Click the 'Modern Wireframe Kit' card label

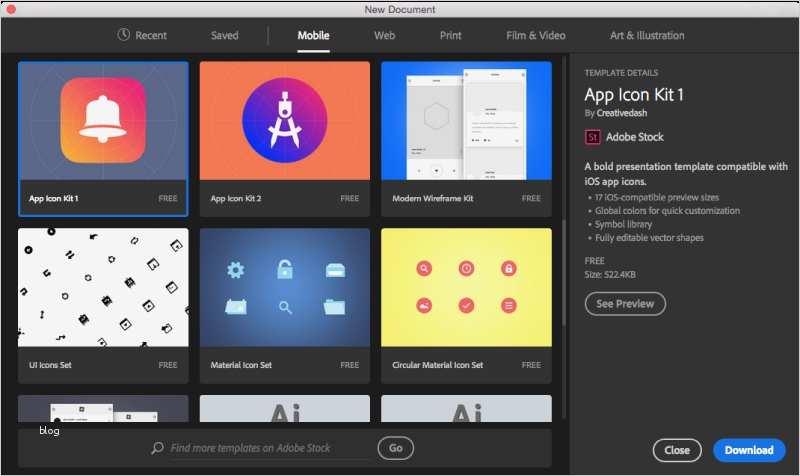433,198
